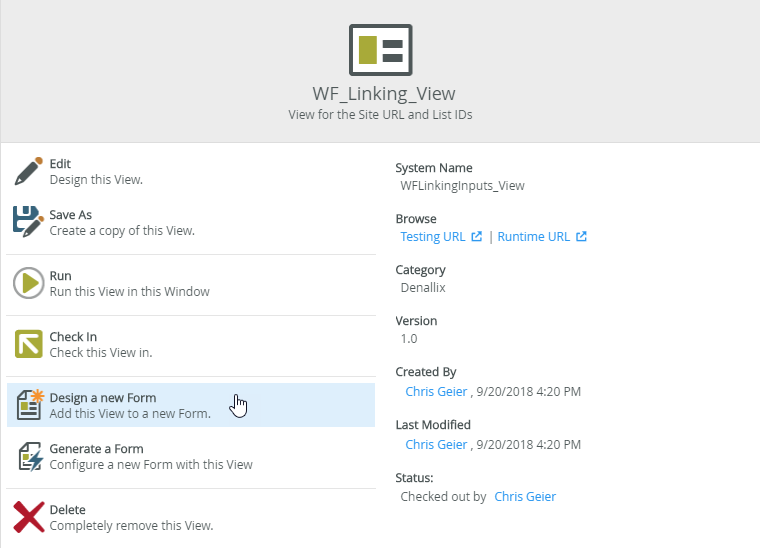Select the Edit 'Design this View' option
The height and width of the screenshot is (548, 760).
point(95,172)
